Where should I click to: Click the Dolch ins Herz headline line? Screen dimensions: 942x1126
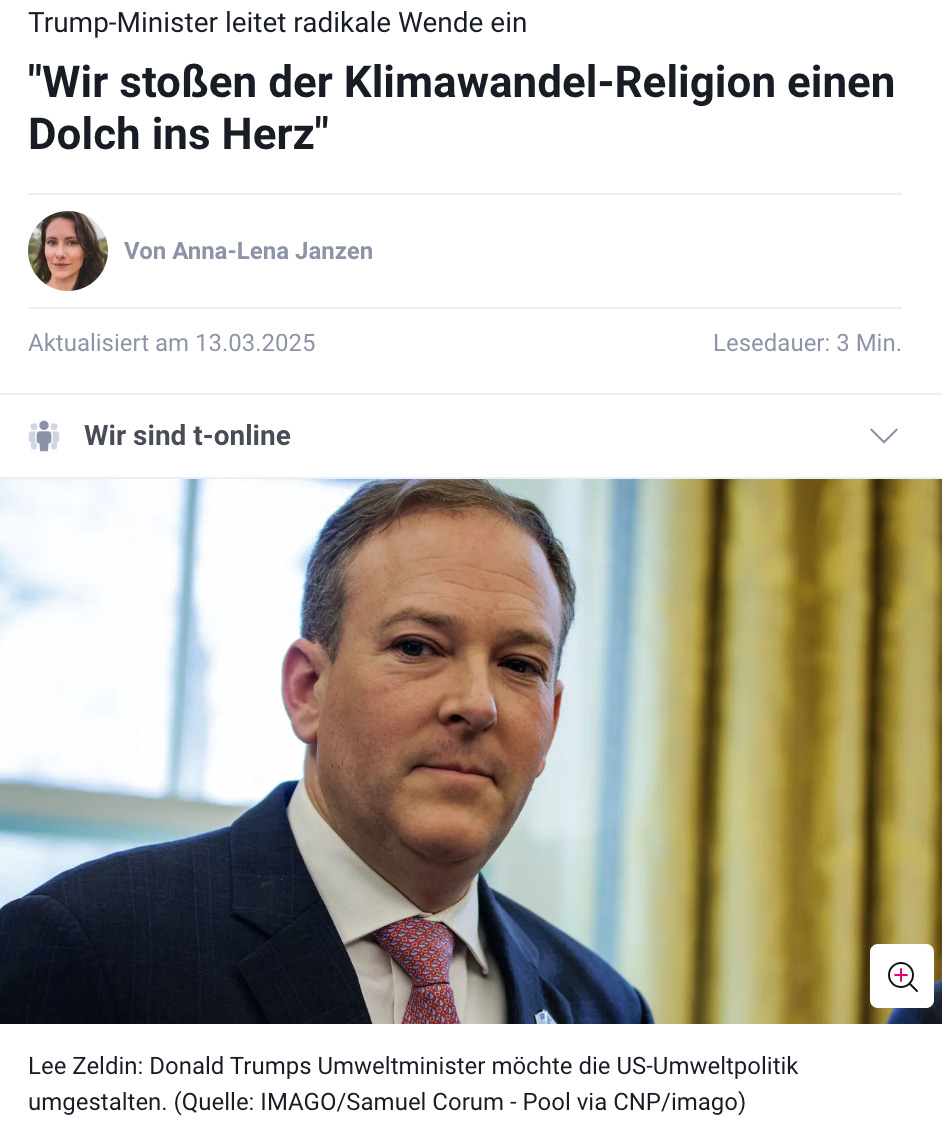click(178, 134)
